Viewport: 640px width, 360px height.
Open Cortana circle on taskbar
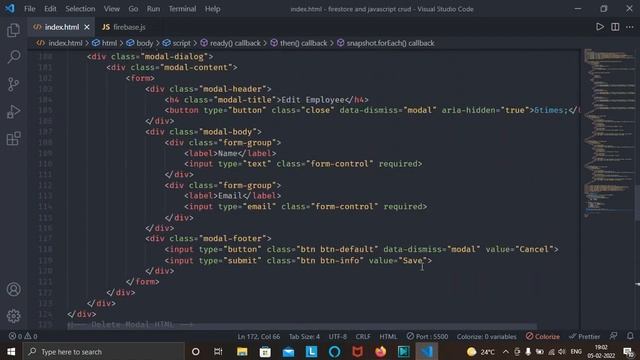coord(196,351)
